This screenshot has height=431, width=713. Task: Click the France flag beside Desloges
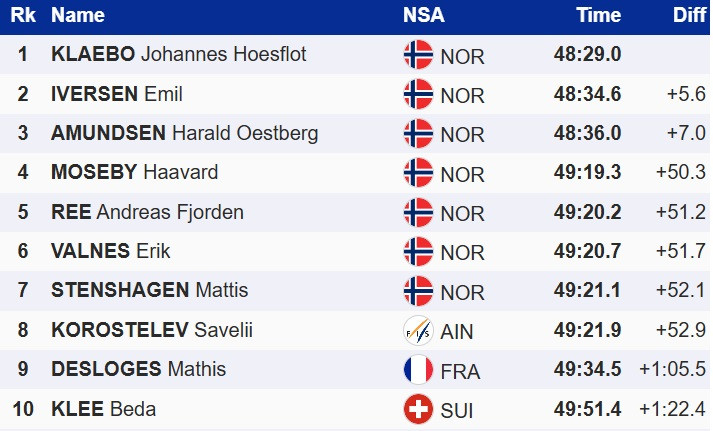418,370
